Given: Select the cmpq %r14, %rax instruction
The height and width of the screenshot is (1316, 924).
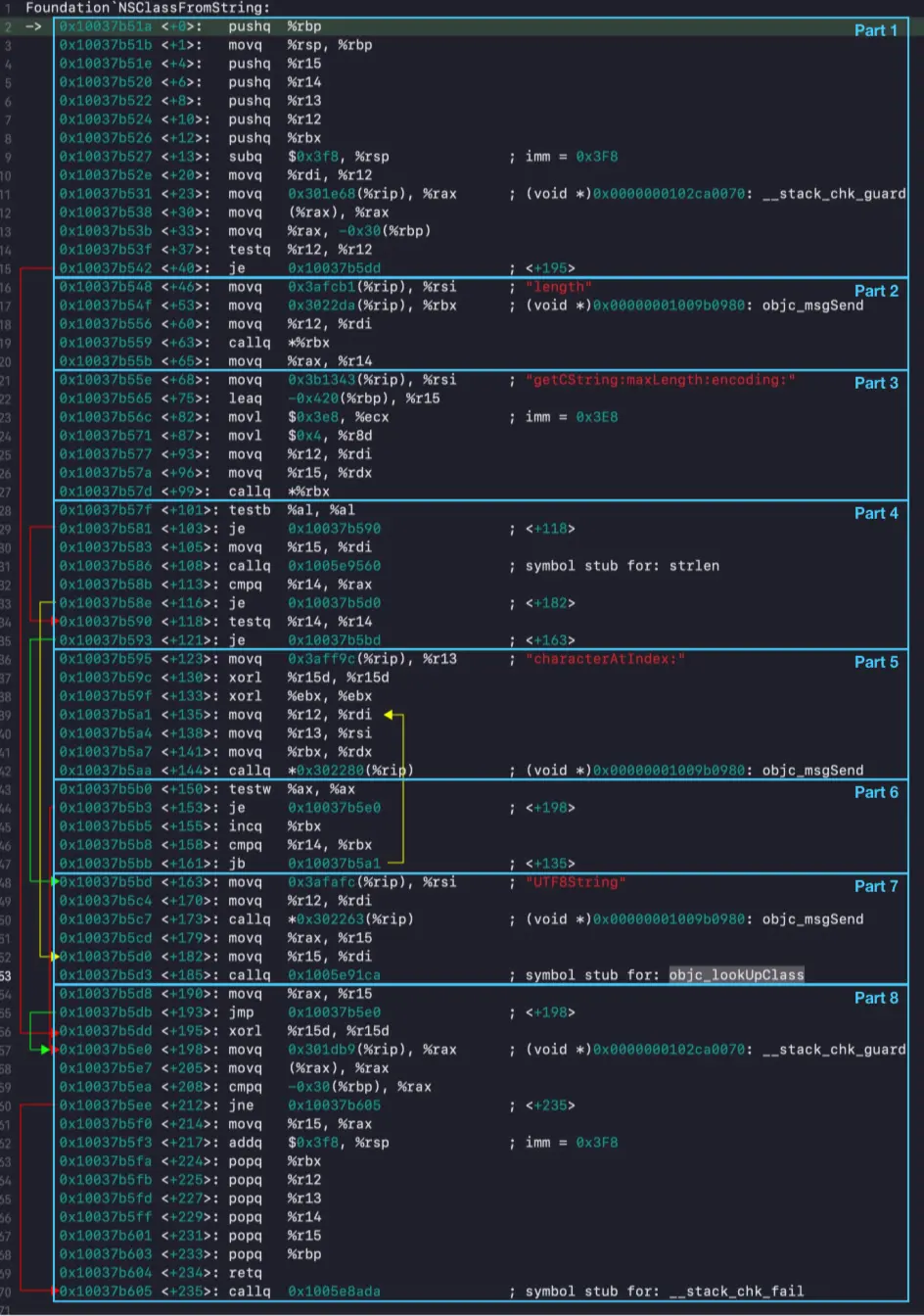Looking at the screenshot, I should [x=300, y=585].
